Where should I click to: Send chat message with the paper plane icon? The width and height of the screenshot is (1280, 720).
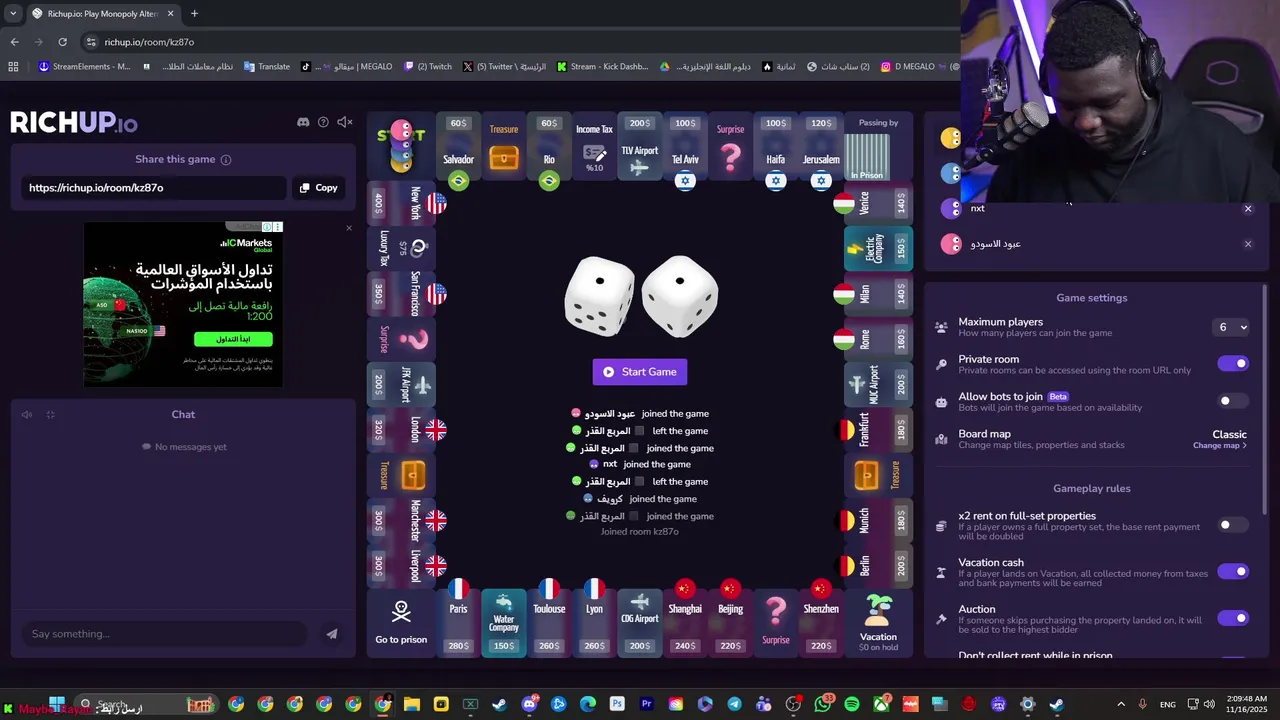tap(332, 634)
